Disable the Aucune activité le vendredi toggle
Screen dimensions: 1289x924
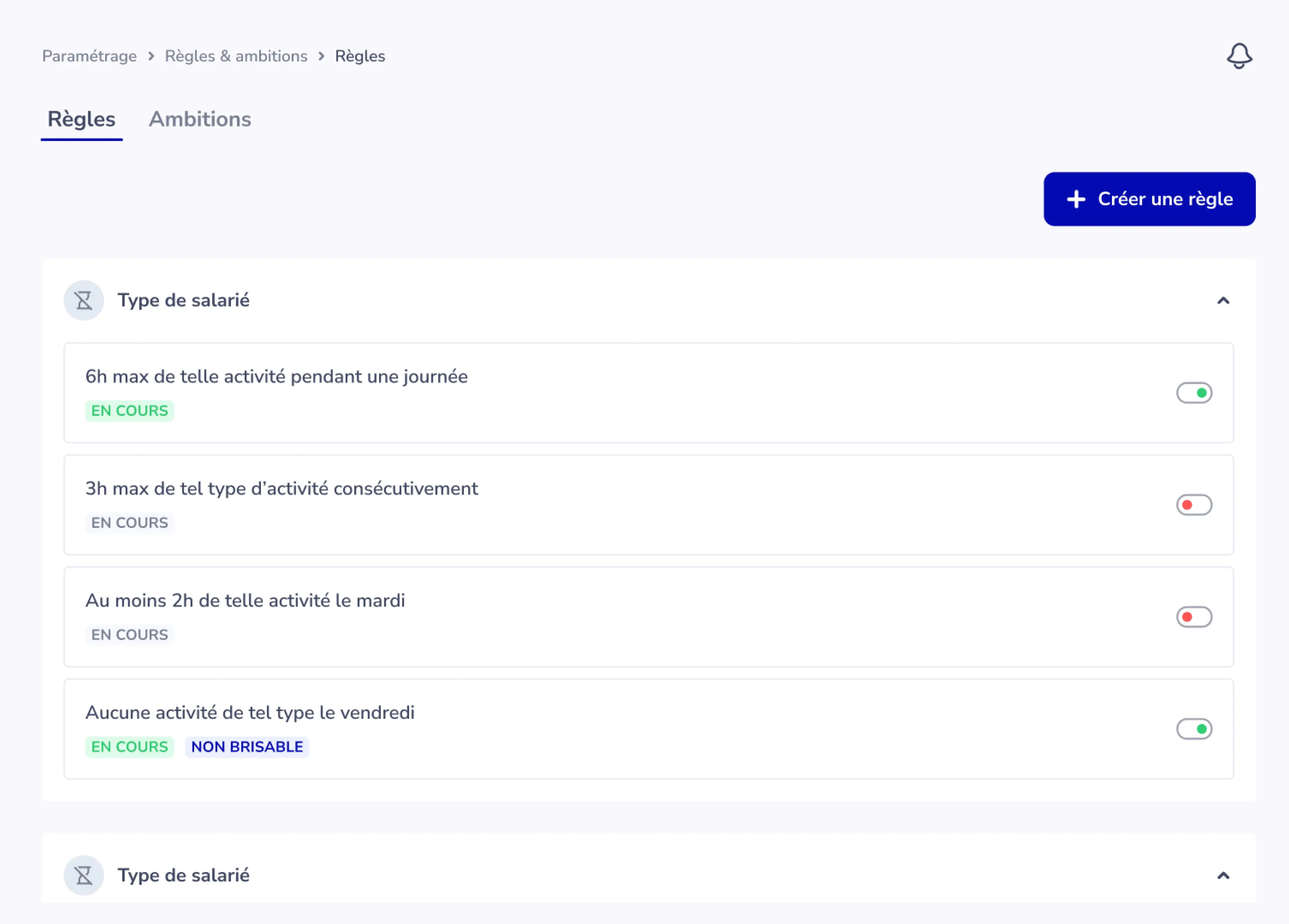1194,728
